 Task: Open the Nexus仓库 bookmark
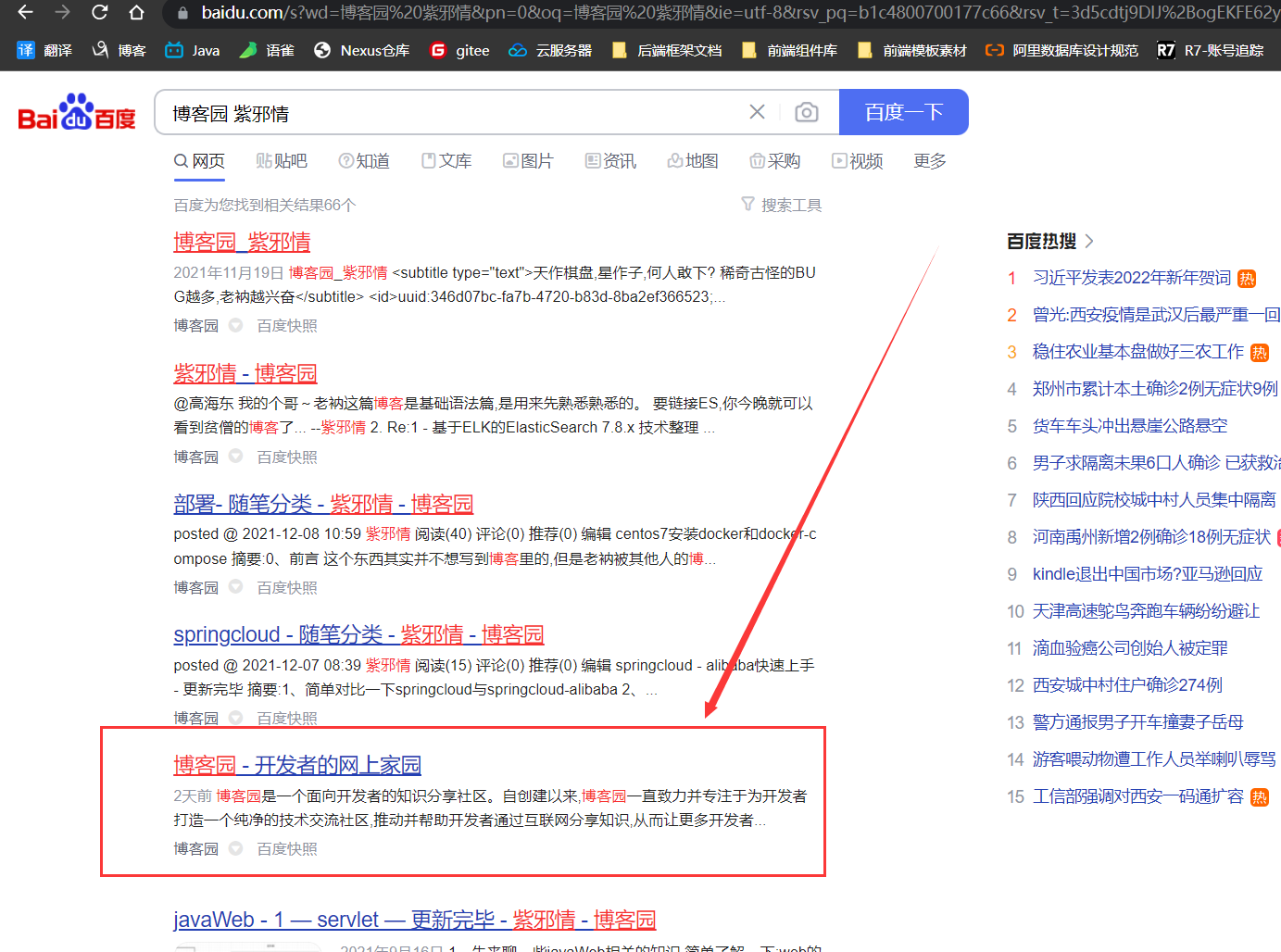click(362, 50)
